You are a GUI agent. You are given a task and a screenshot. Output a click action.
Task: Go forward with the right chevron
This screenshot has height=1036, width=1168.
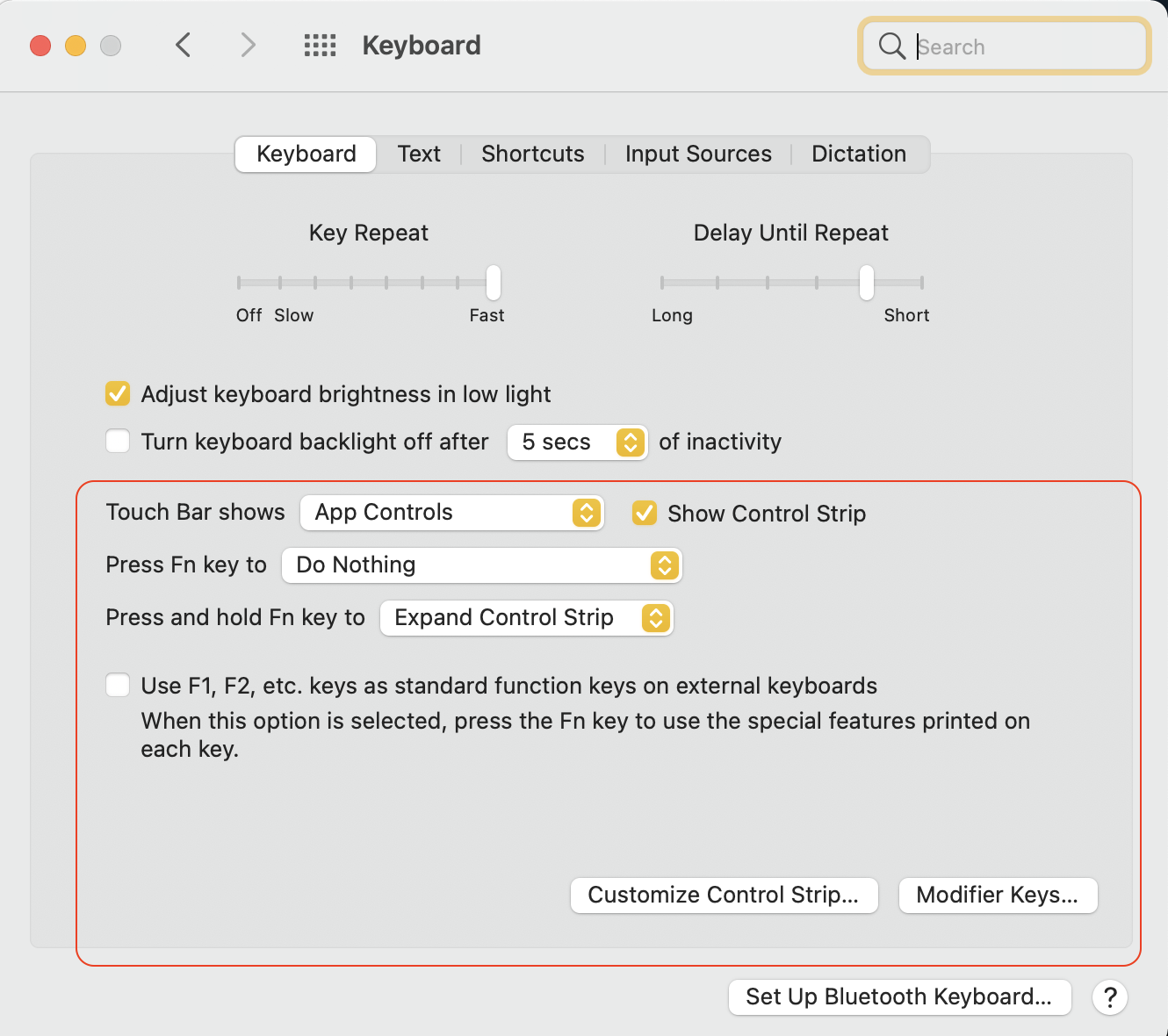(249, 45)
